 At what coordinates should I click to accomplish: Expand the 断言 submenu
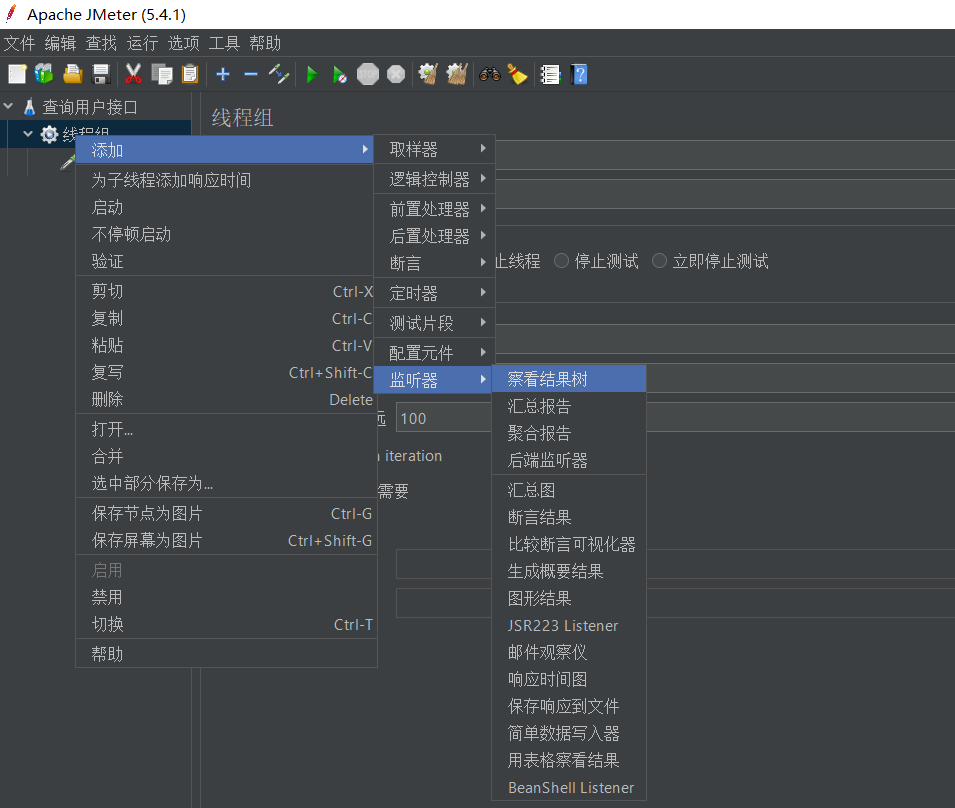pos(434,263)
